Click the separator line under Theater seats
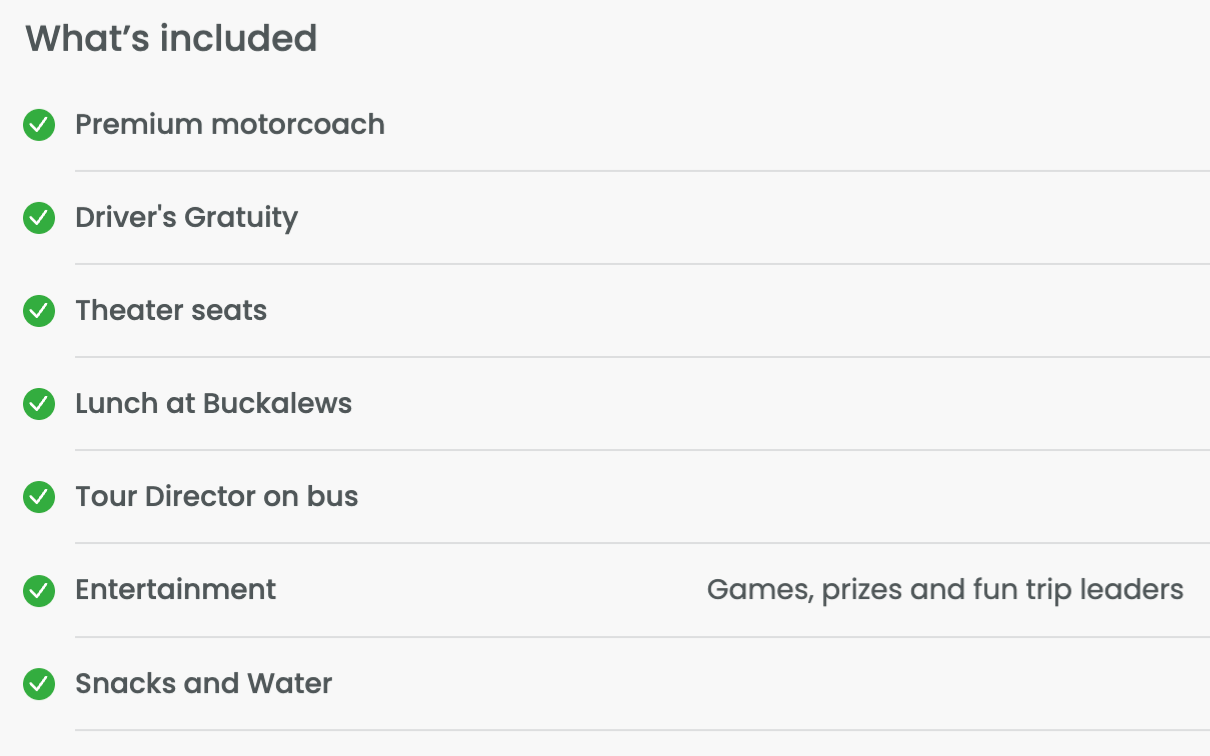The height and width of the screenshot is (756, 1210). tap(642, 357)
